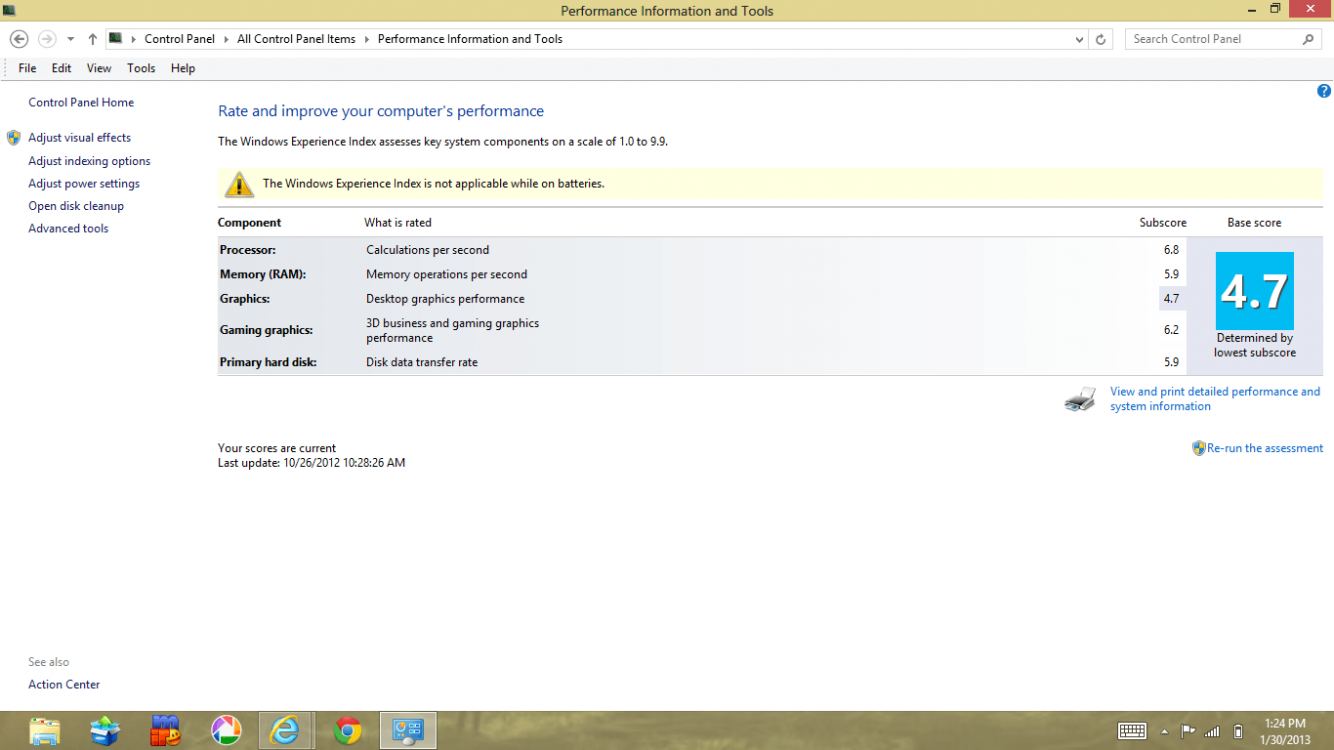This screenshot has width=1334, height=750.
Task: View and print detailed performance information
Action: (1215, 399)
